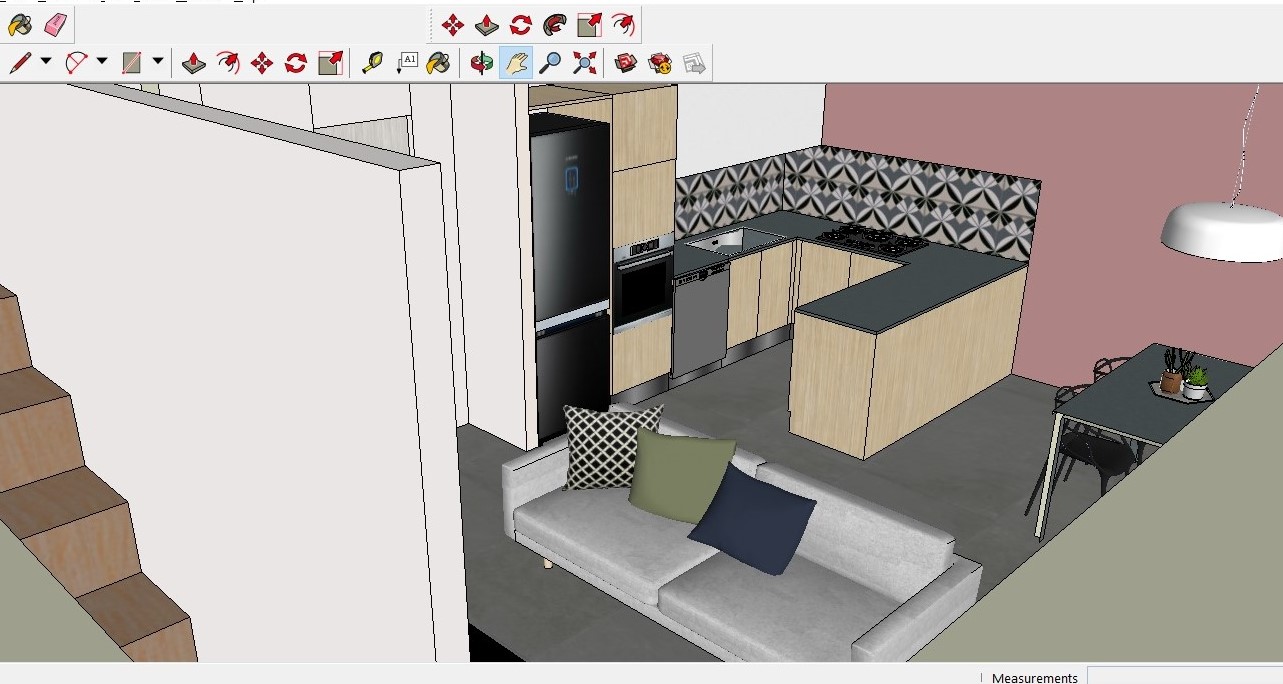Image resolution: width=1283 pixels, height=684 pixels.
Task: Select Rotate tool in the main toolbar row
Action: (x=296, y=63)
